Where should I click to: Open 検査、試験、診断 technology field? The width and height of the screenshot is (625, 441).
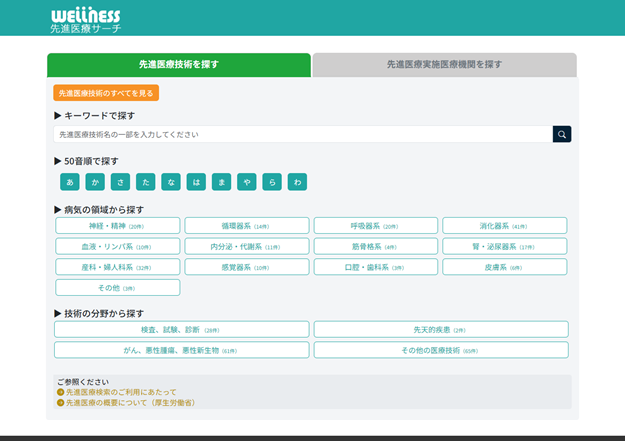[182, 330]
